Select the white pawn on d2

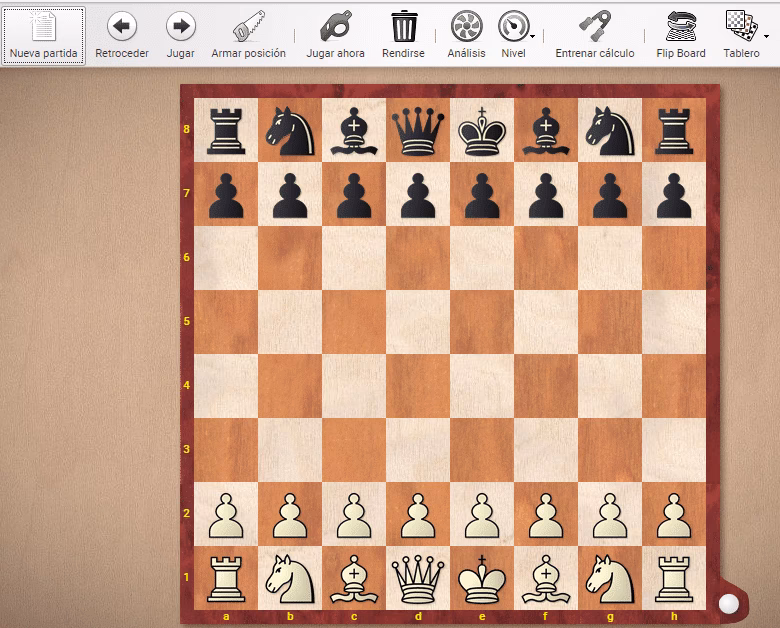click(x=418, y=515)
